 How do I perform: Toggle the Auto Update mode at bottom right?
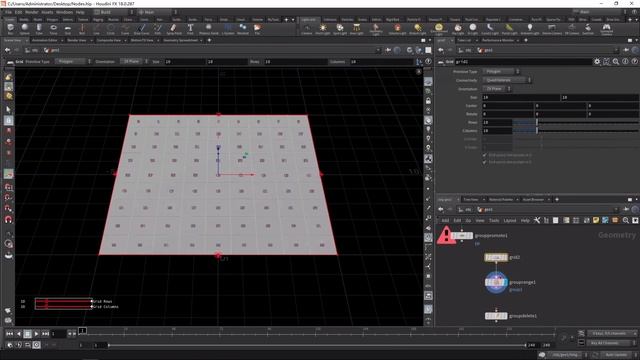click(617, 355)
